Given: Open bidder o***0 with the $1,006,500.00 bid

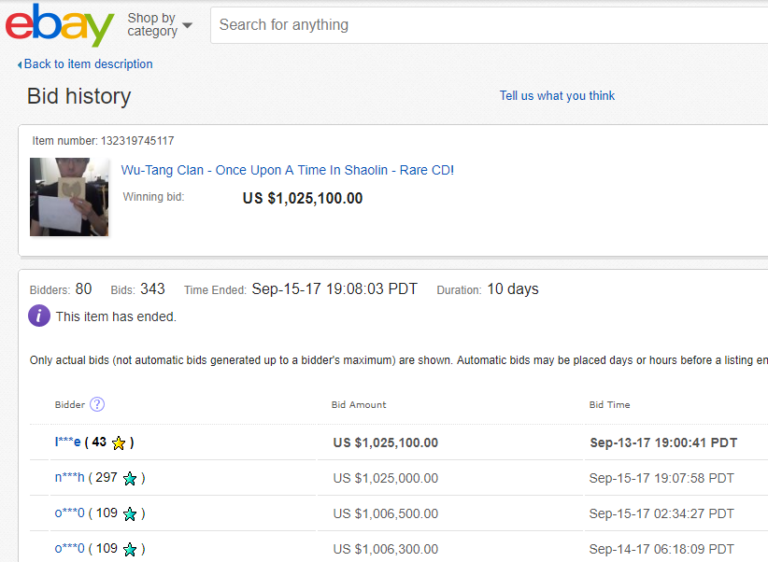Looking at the screenshot, I should (x=70, y=513).
